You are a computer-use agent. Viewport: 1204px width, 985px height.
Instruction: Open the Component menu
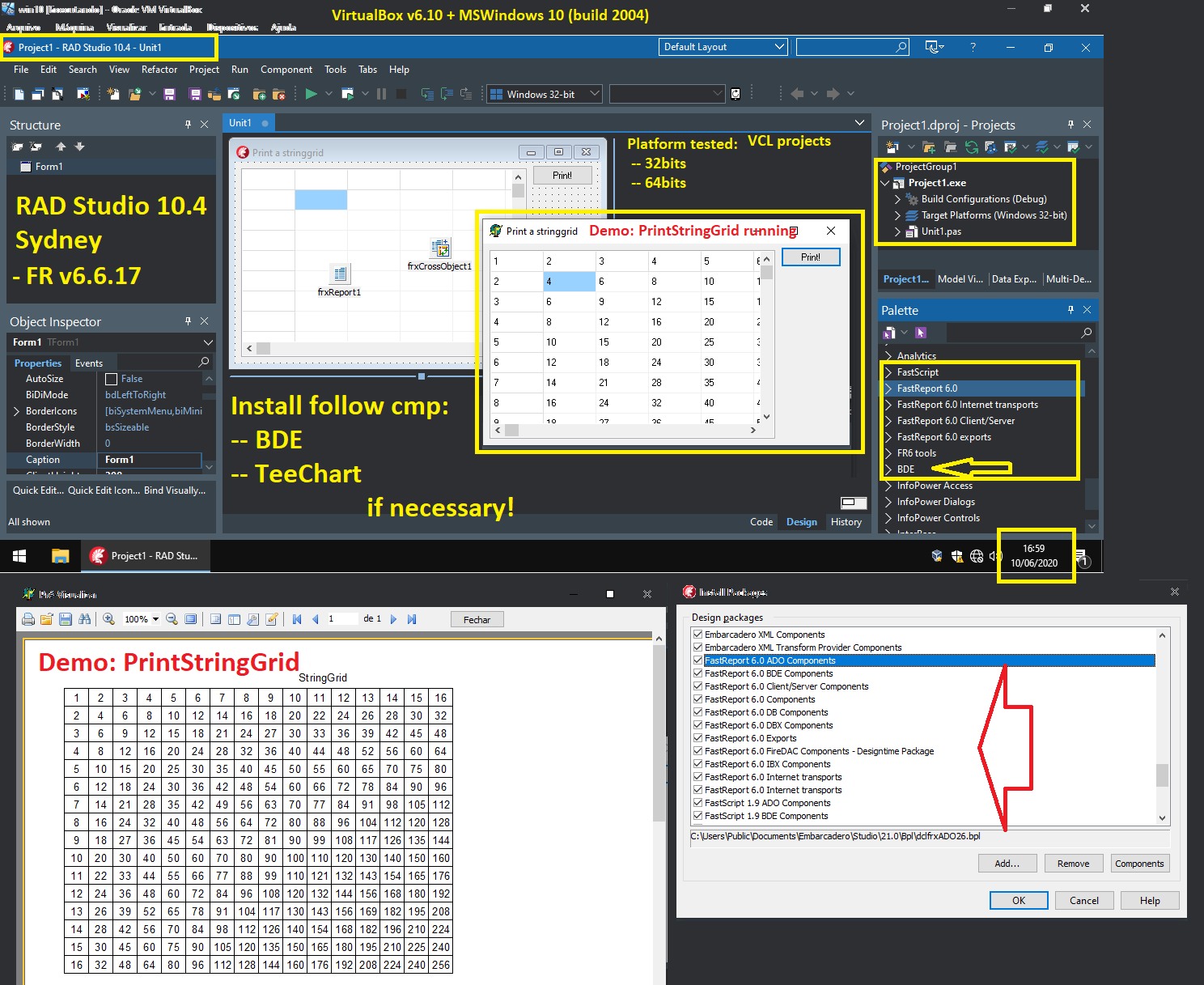click(286, 70)
